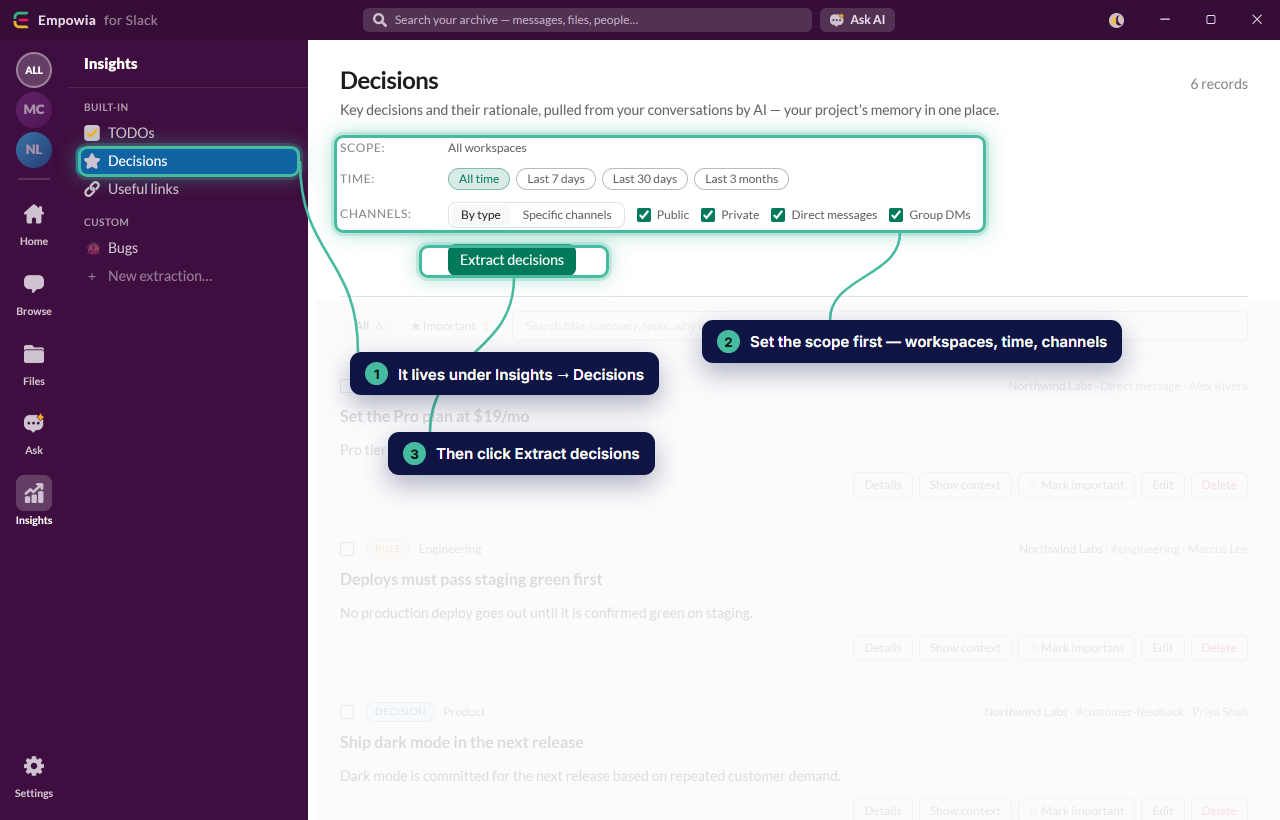Click the Engineering topic label
Viewport: 1280px width, 820px height.
pyautogui.click(x=450, y=549)
